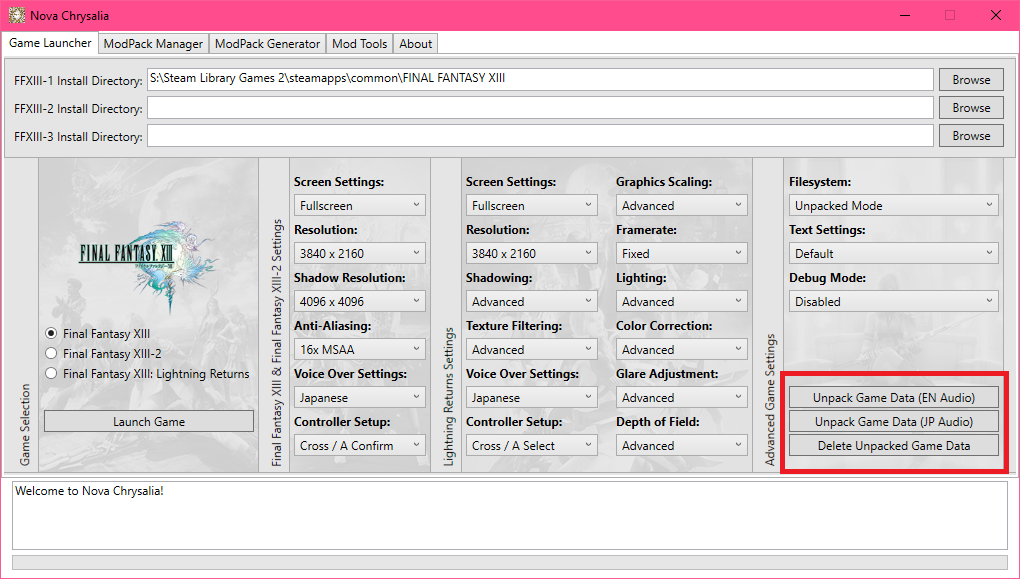Choose Final Fantasy XIII: Lightning Returns radio button
Viewport: 1020px width, 579px height.
pos(51,373)
